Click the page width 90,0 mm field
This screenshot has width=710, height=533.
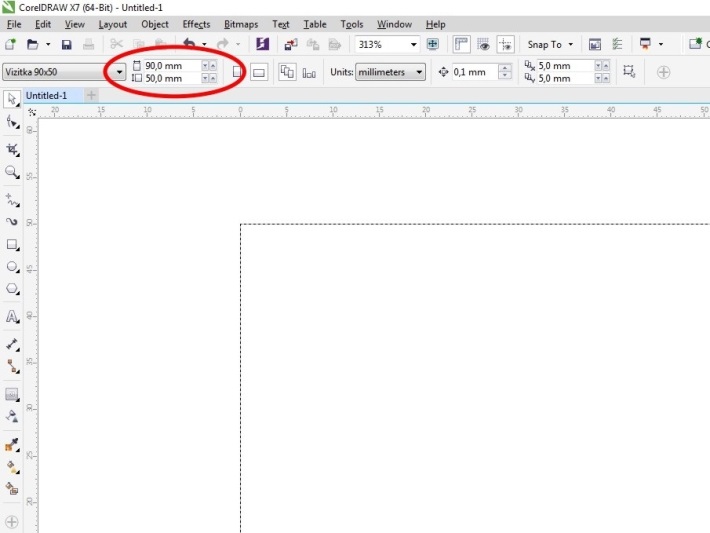pos(173,66)
